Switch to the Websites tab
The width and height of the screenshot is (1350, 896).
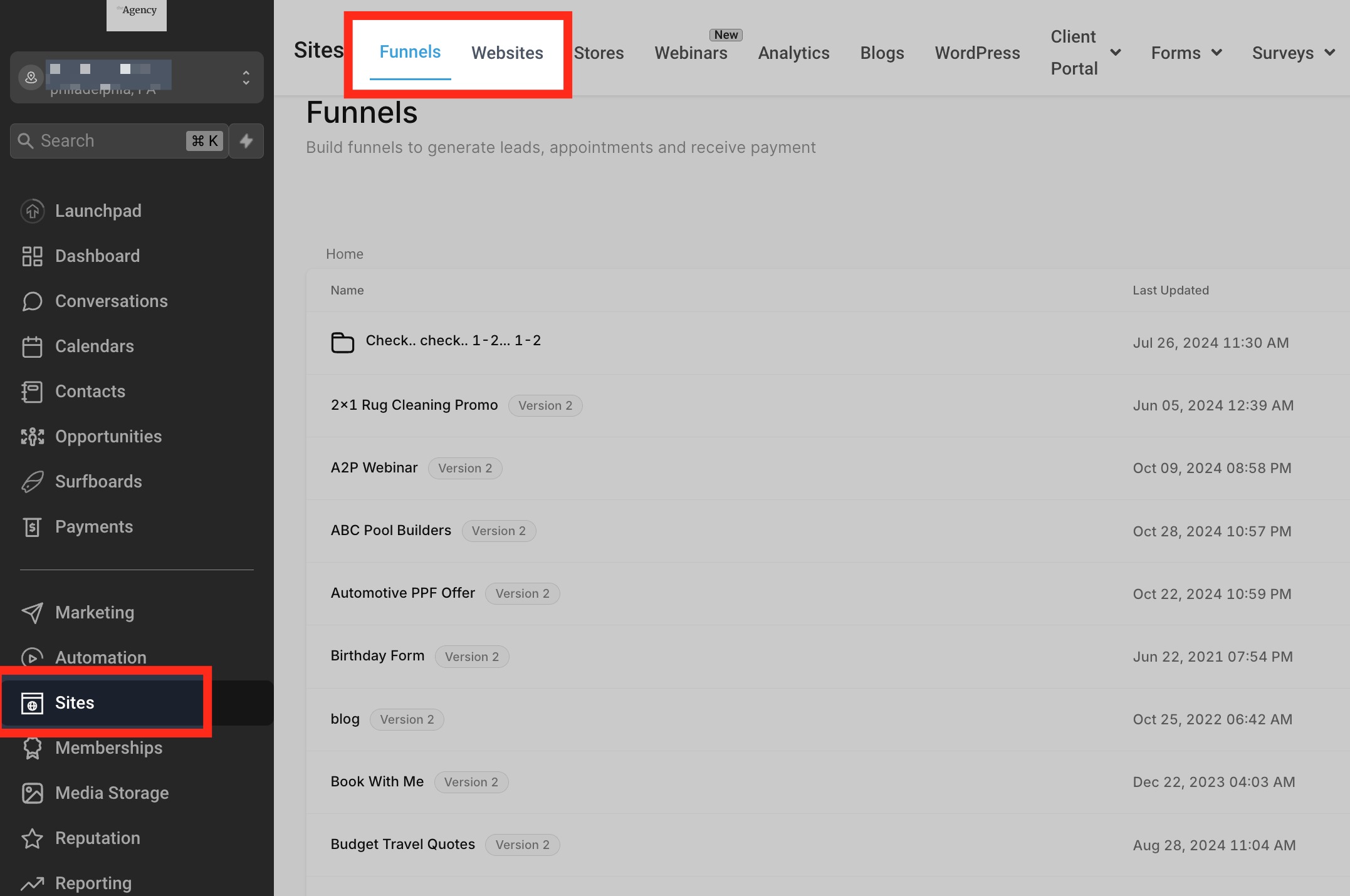click(x=507, y=53)
